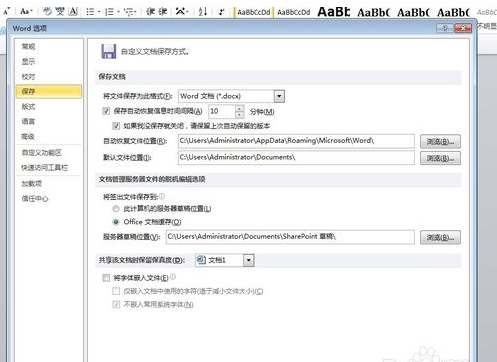Image resolution: width=497 pixels, height=362 pixels.
Task: Click 浏览 button for 默认文件位置
Action: (x=440, y=158)
